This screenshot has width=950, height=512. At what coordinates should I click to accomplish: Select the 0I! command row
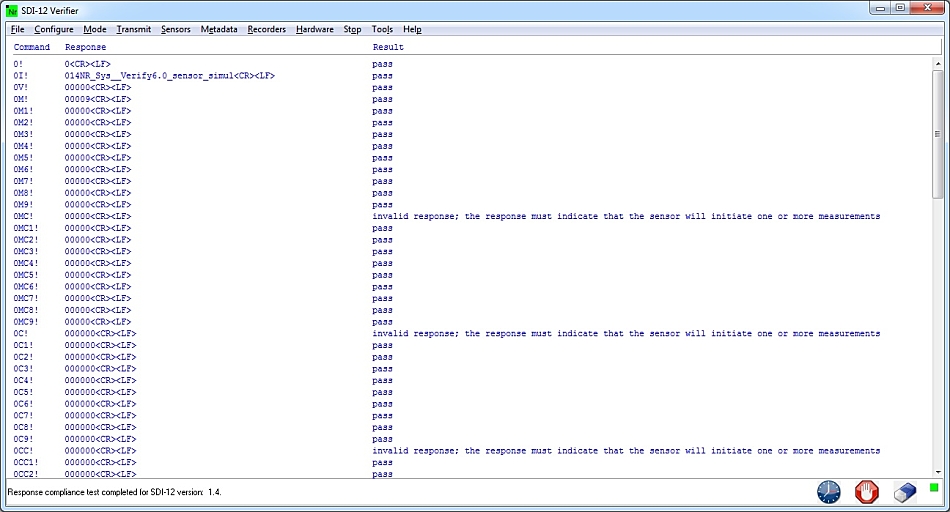pos(21,76)
